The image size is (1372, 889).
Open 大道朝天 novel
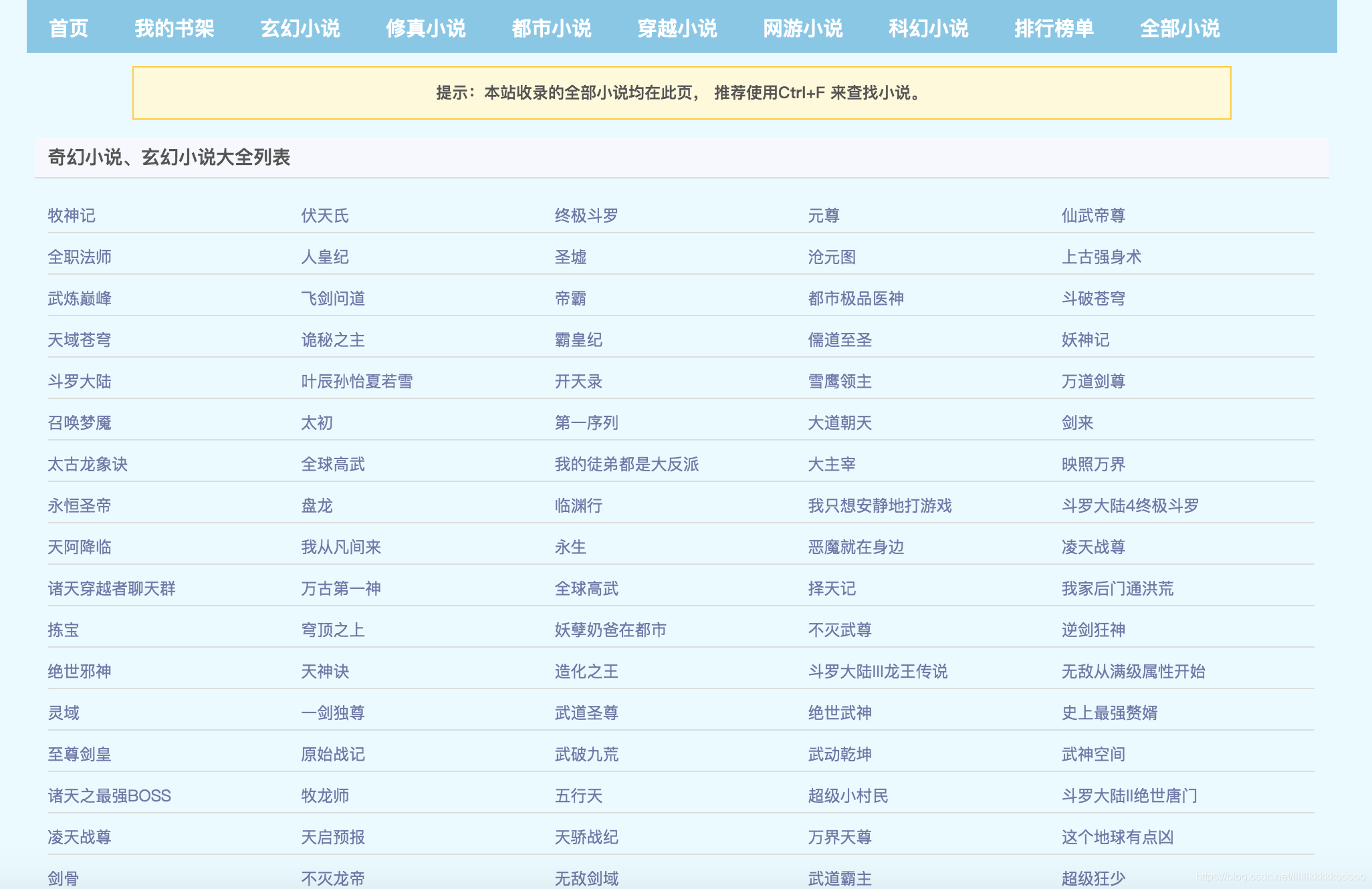pos(840,422)
